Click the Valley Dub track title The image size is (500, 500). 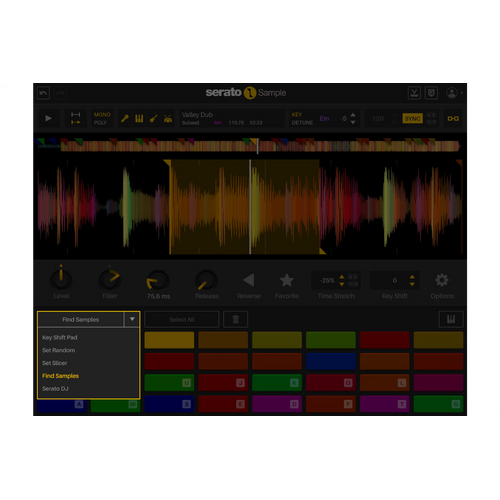click(x=197, y=115)
